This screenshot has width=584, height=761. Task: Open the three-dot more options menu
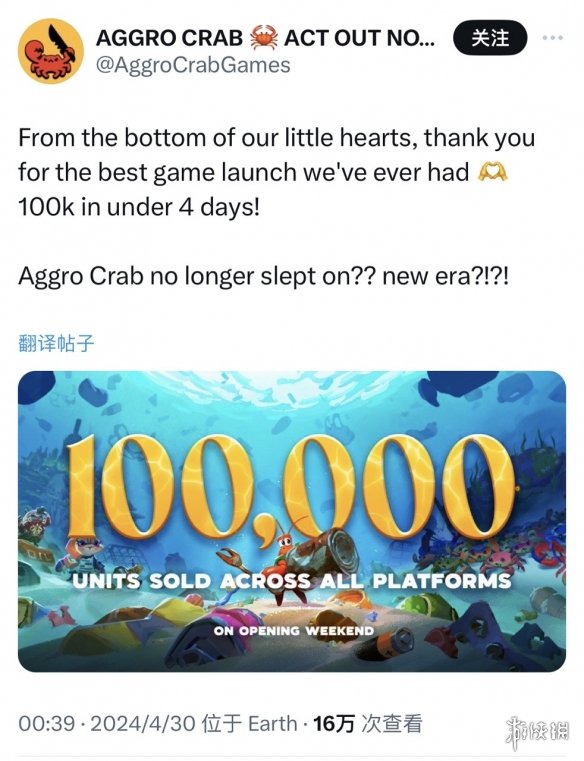pos(553,38)
